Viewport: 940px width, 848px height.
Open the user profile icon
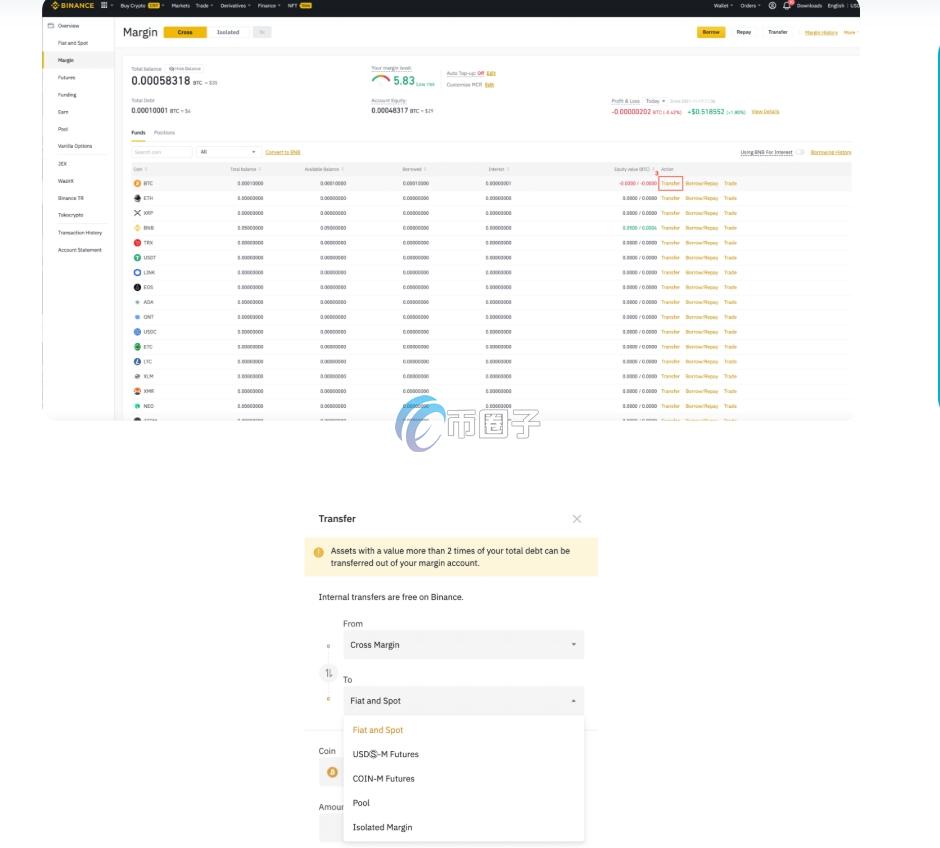tap(772, 5)
